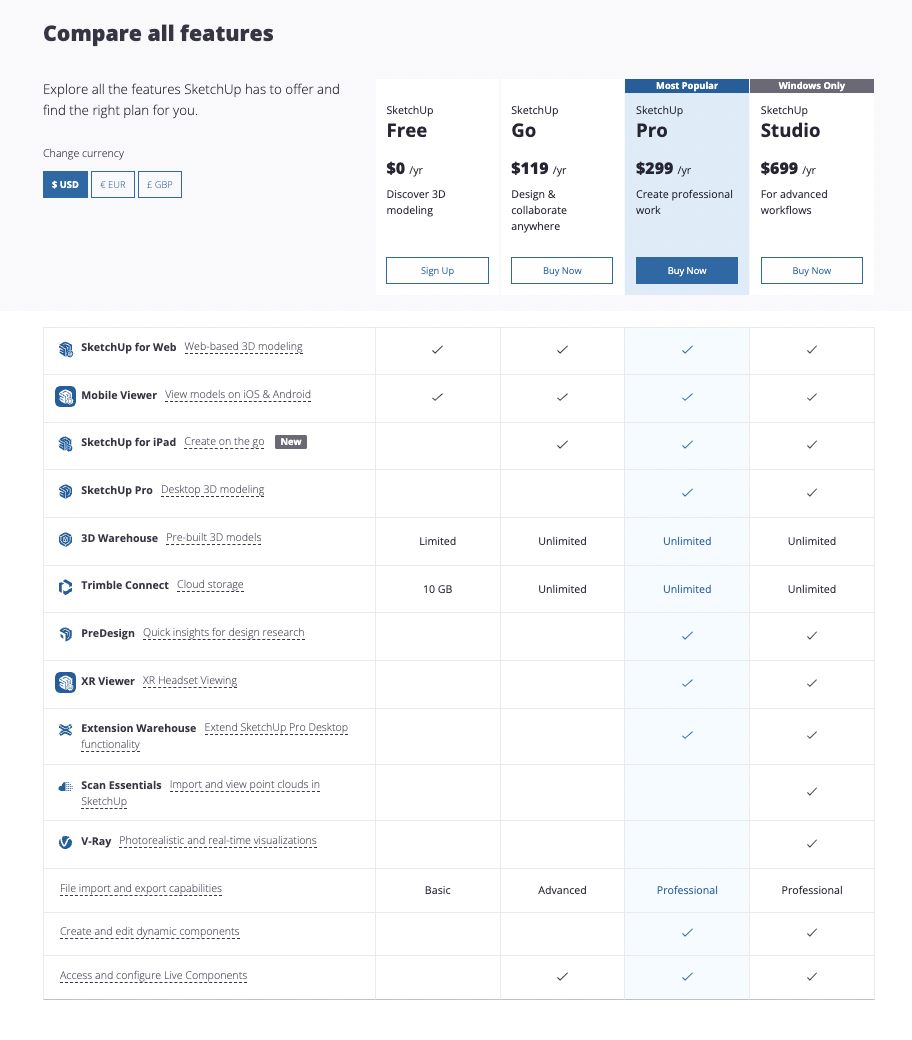
Task: Open 'Create and edit dynamic components' link
Action: (x=150, y=932)
